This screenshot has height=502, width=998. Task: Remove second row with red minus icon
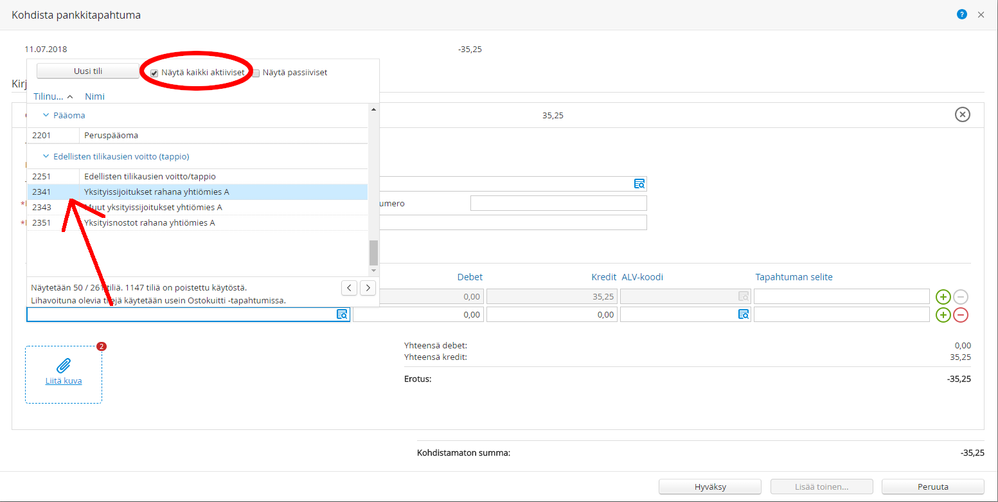point(960,314)
